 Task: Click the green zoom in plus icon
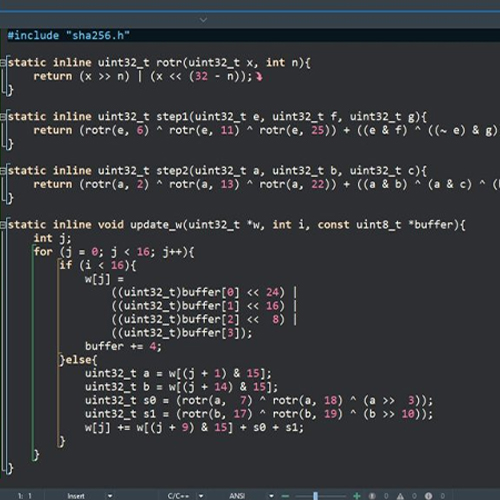[357, 496]
